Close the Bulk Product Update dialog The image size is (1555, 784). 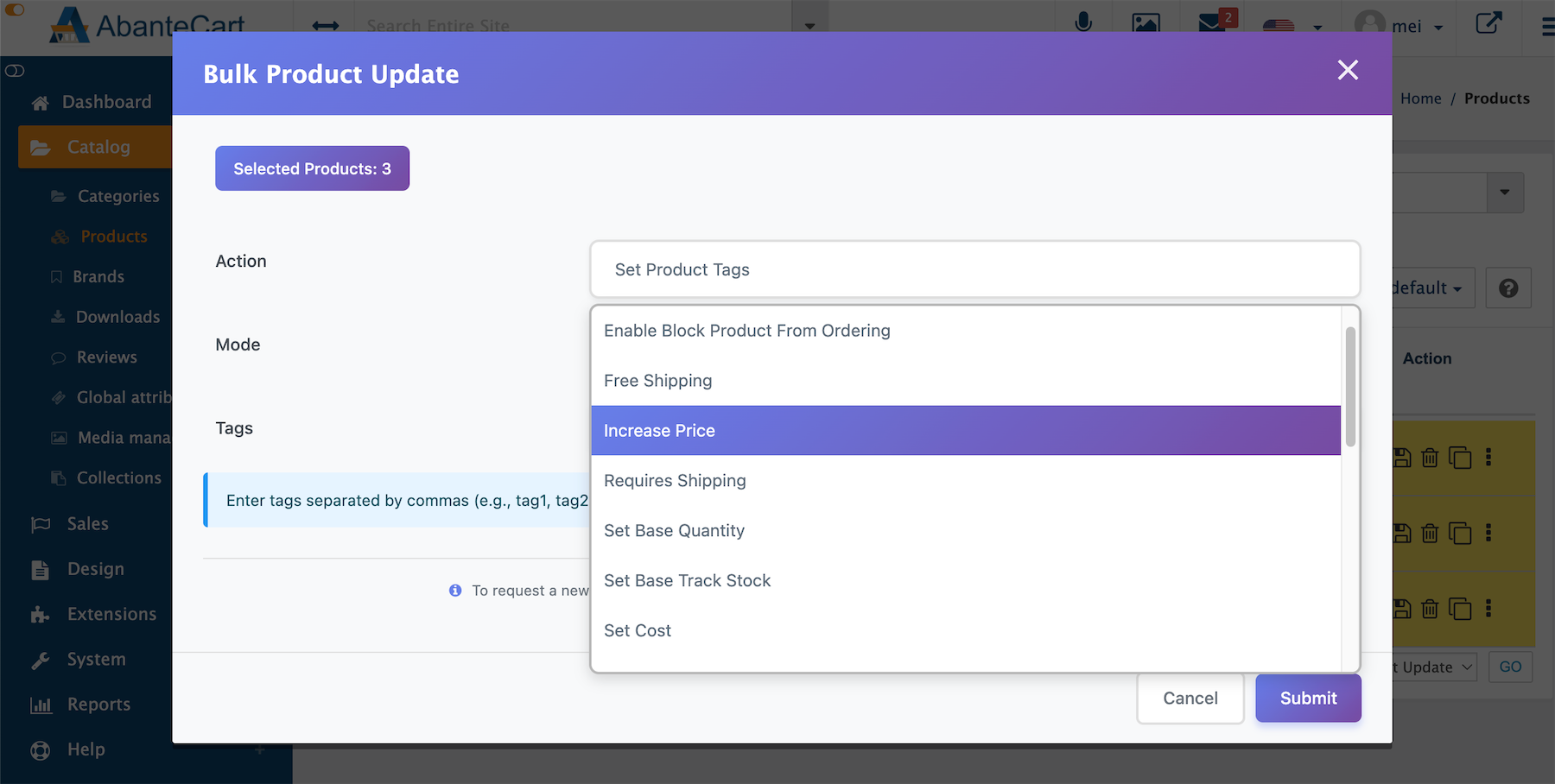1348,70
